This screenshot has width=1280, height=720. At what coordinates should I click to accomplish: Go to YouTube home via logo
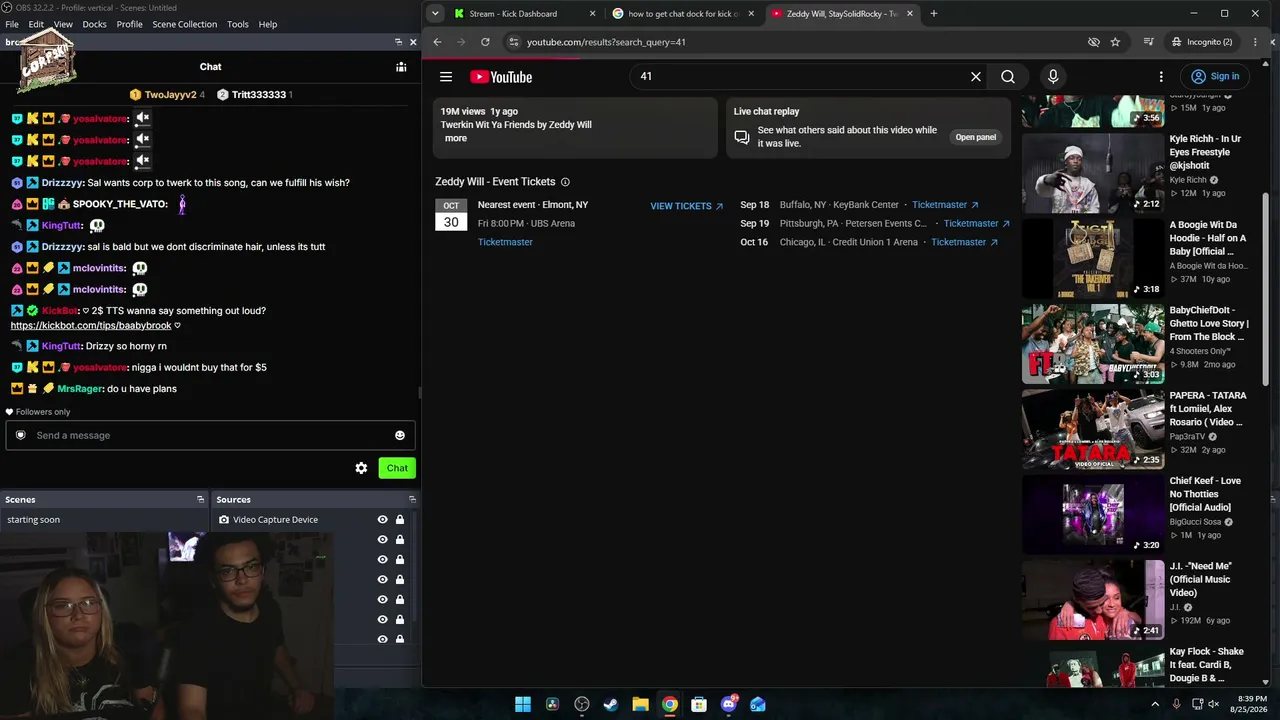(501, 77)
